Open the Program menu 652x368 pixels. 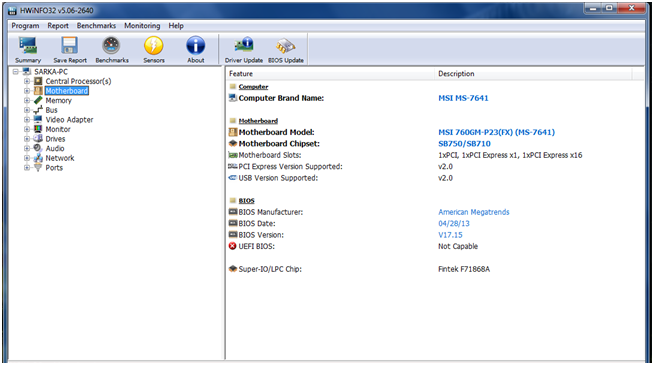coord(25,26)
